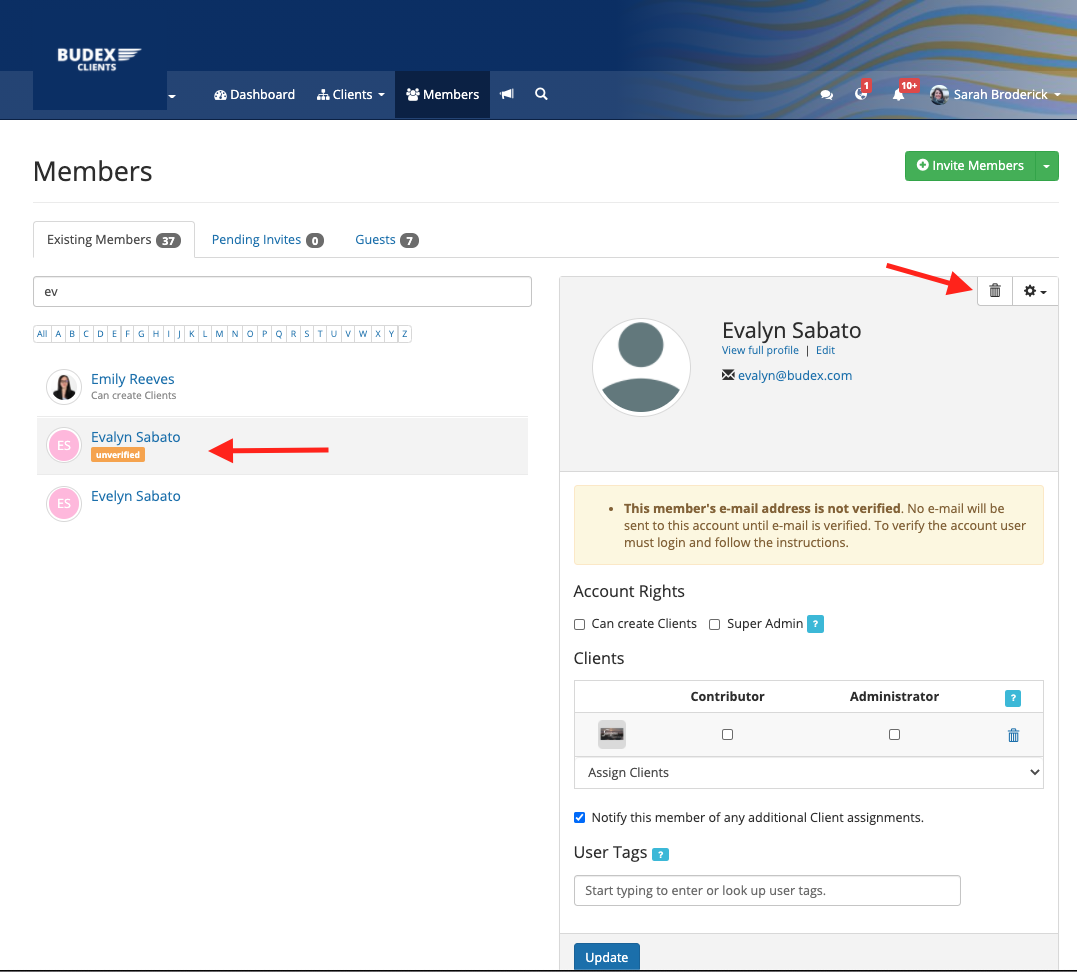
Task: Uncheck notify member of client assignments
Action: point(579,817)
